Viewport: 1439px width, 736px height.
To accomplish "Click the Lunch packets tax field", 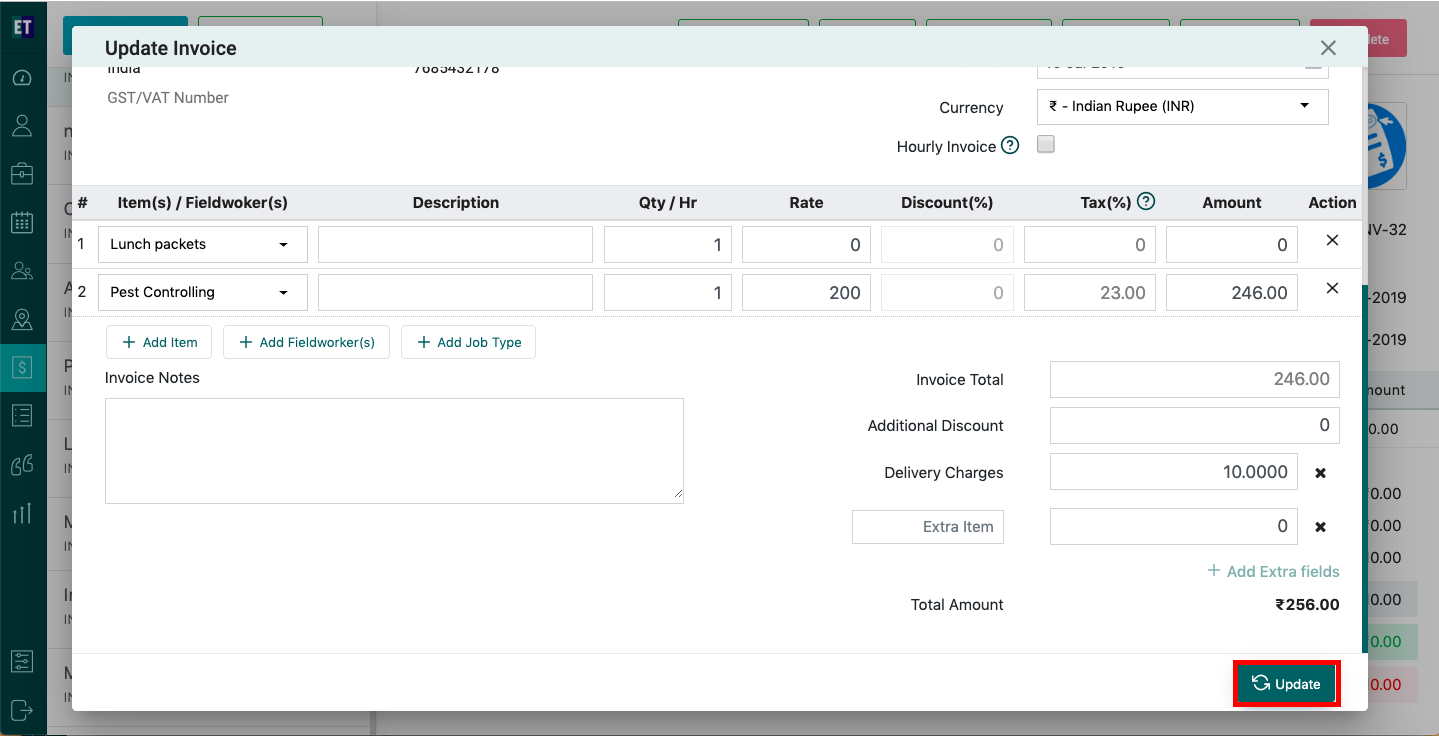I will pyautogui.click(x=1090, y=244).
